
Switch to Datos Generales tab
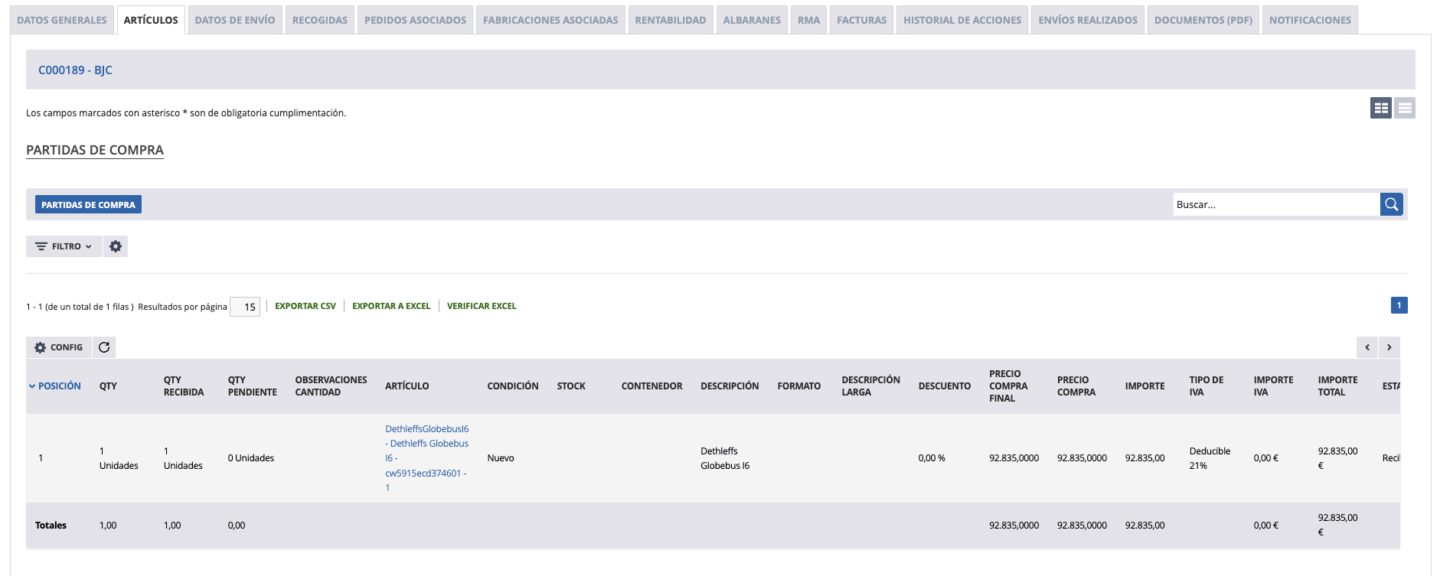[62, 20]
